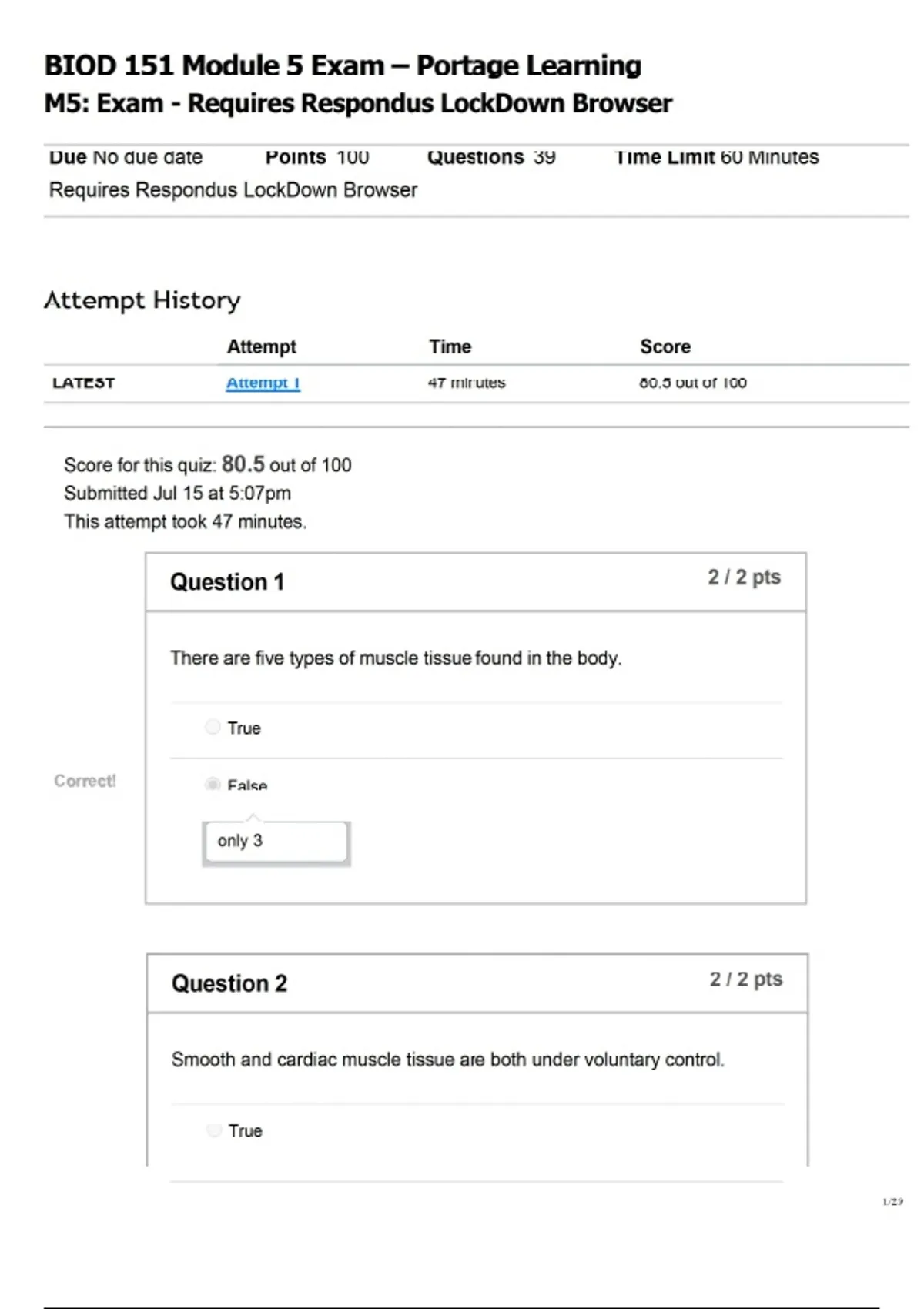Click the BIOD 151 Module 5 Exam title
This screenshot has width=924, height=1309.
tap(343, 66)
